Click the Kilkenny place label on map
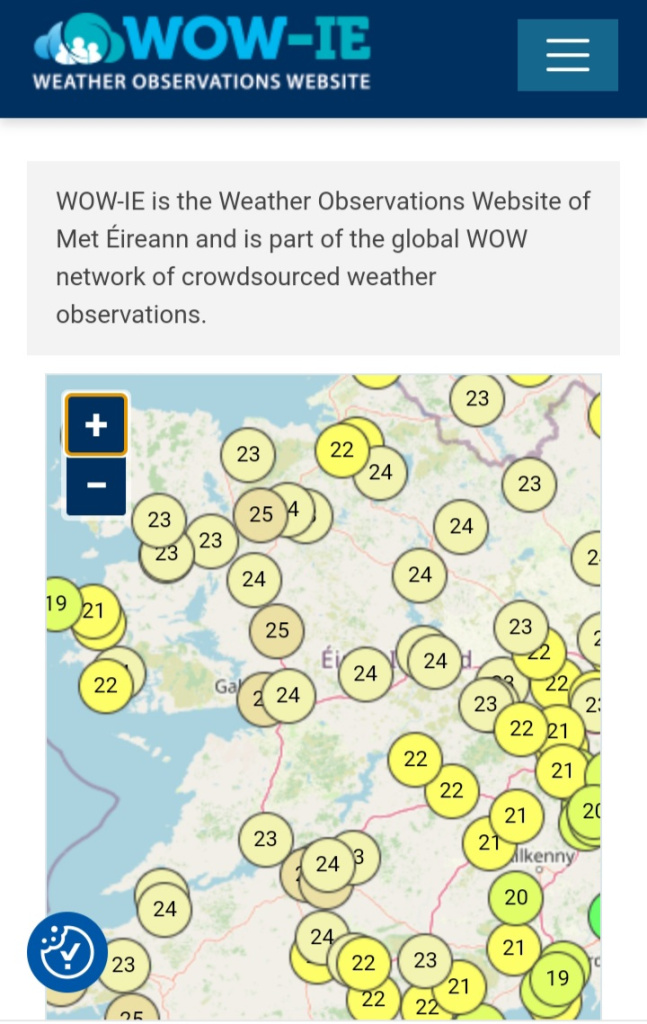 (543, 856)
